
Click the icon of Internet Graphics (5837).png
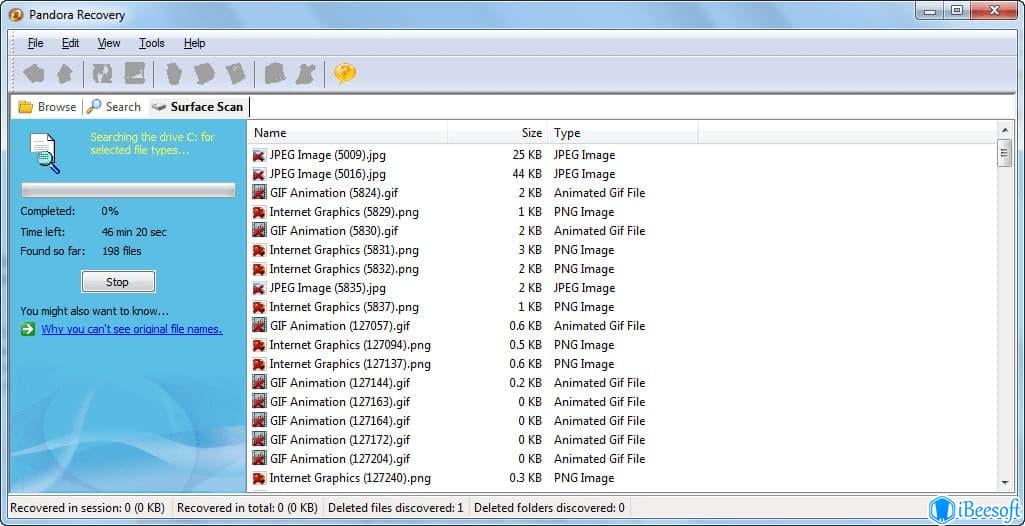pos(259,307)
